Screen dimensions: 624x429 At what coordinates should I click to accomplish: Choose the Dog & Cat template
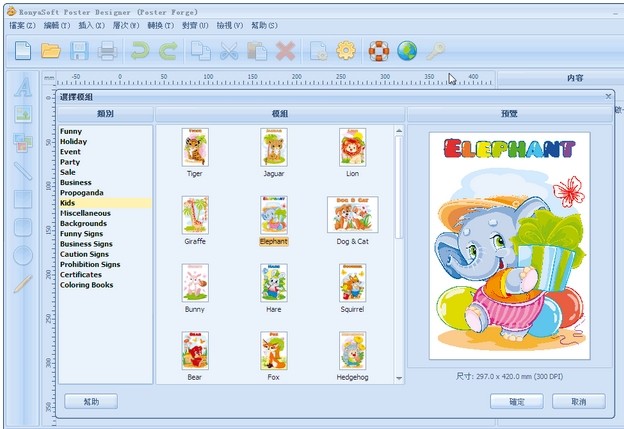(353, 214)
